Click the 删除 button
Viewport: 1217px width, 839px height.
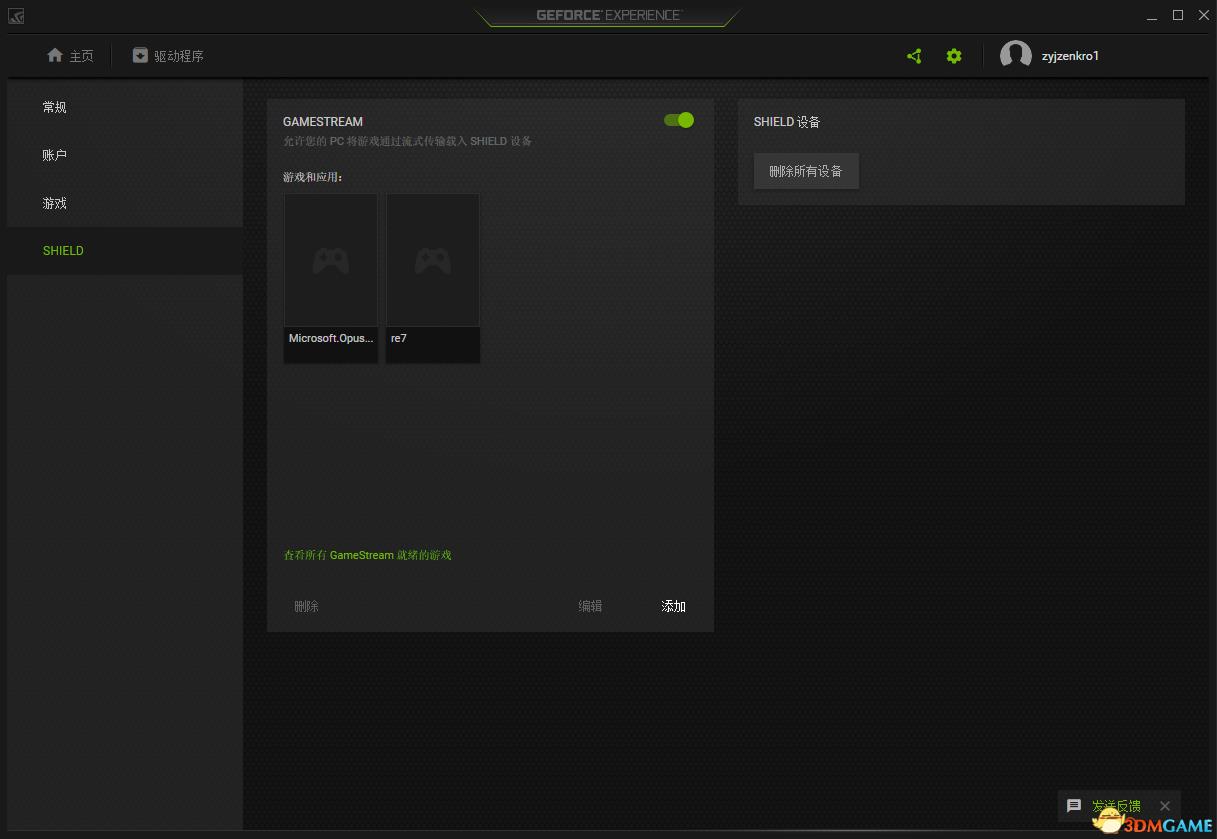[x=306, y=606]
